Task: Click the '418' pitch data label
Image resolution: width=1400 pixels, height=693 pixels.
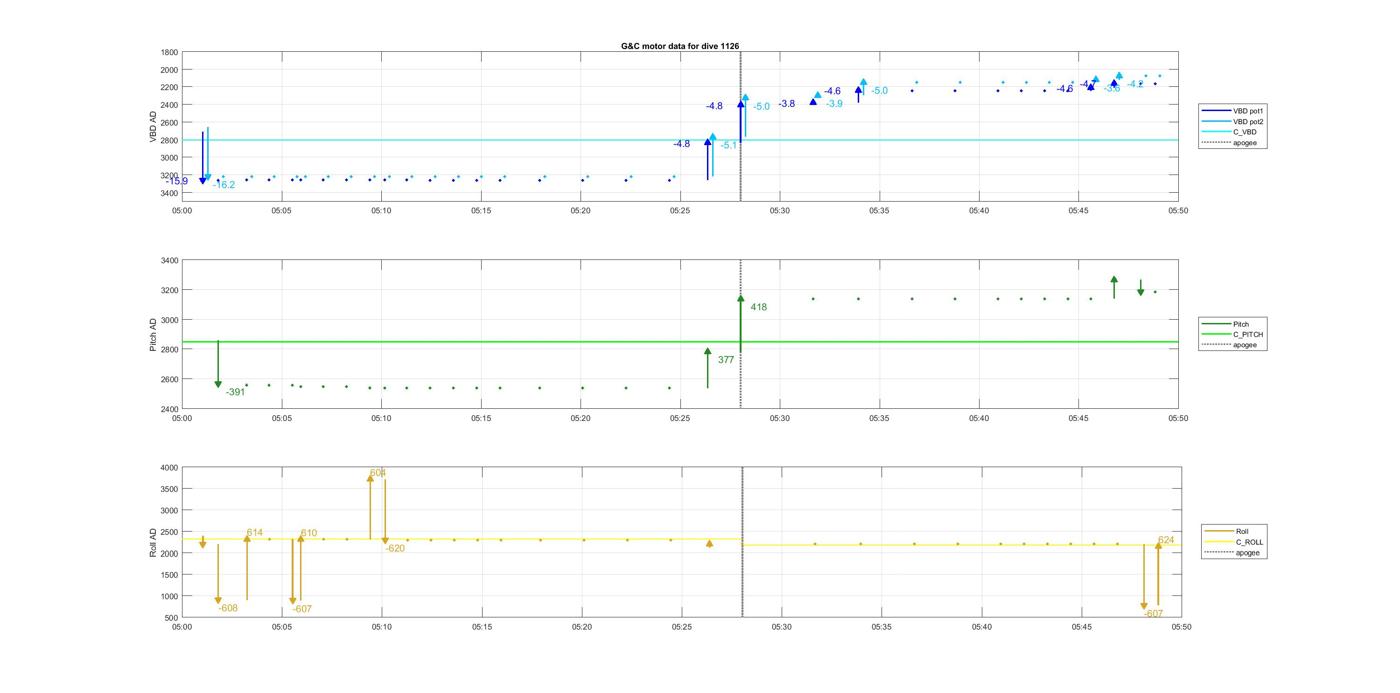Action: coord(759,307)
